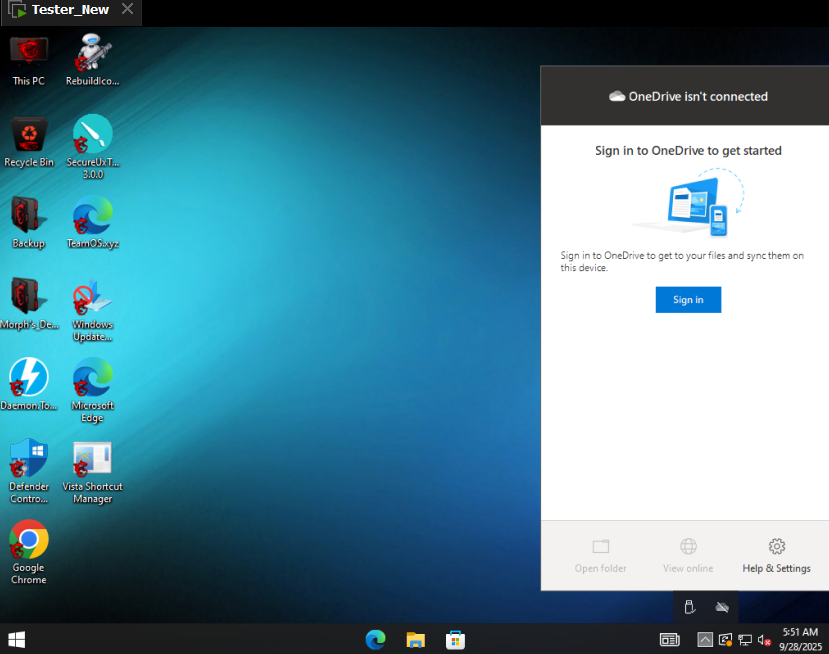Open the volume speaker icon in system tray
Screen dimensions: 829x654
[x=764, y=640]
